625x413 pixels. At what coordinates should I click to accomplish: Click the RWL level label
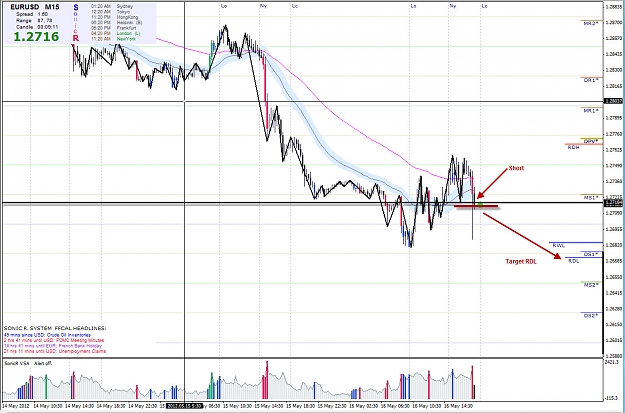[559, 246]
